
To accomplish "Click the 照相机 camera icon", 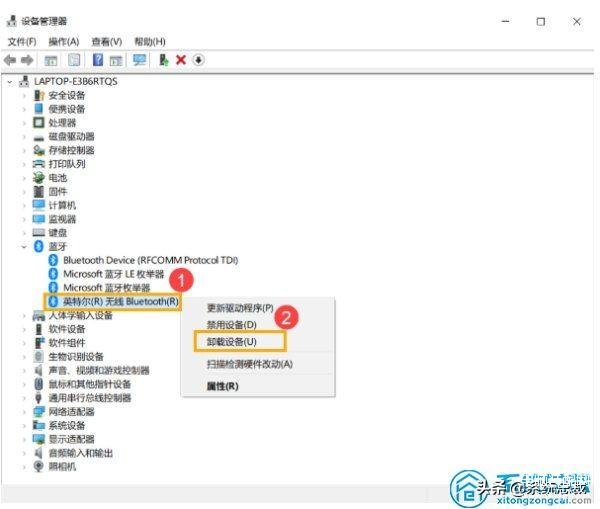I will point(39,467).
